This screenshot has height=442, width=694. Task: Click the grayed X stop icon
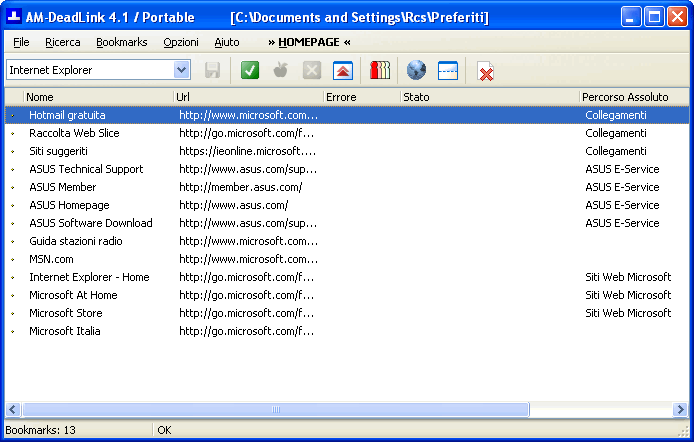coord(312,70)
